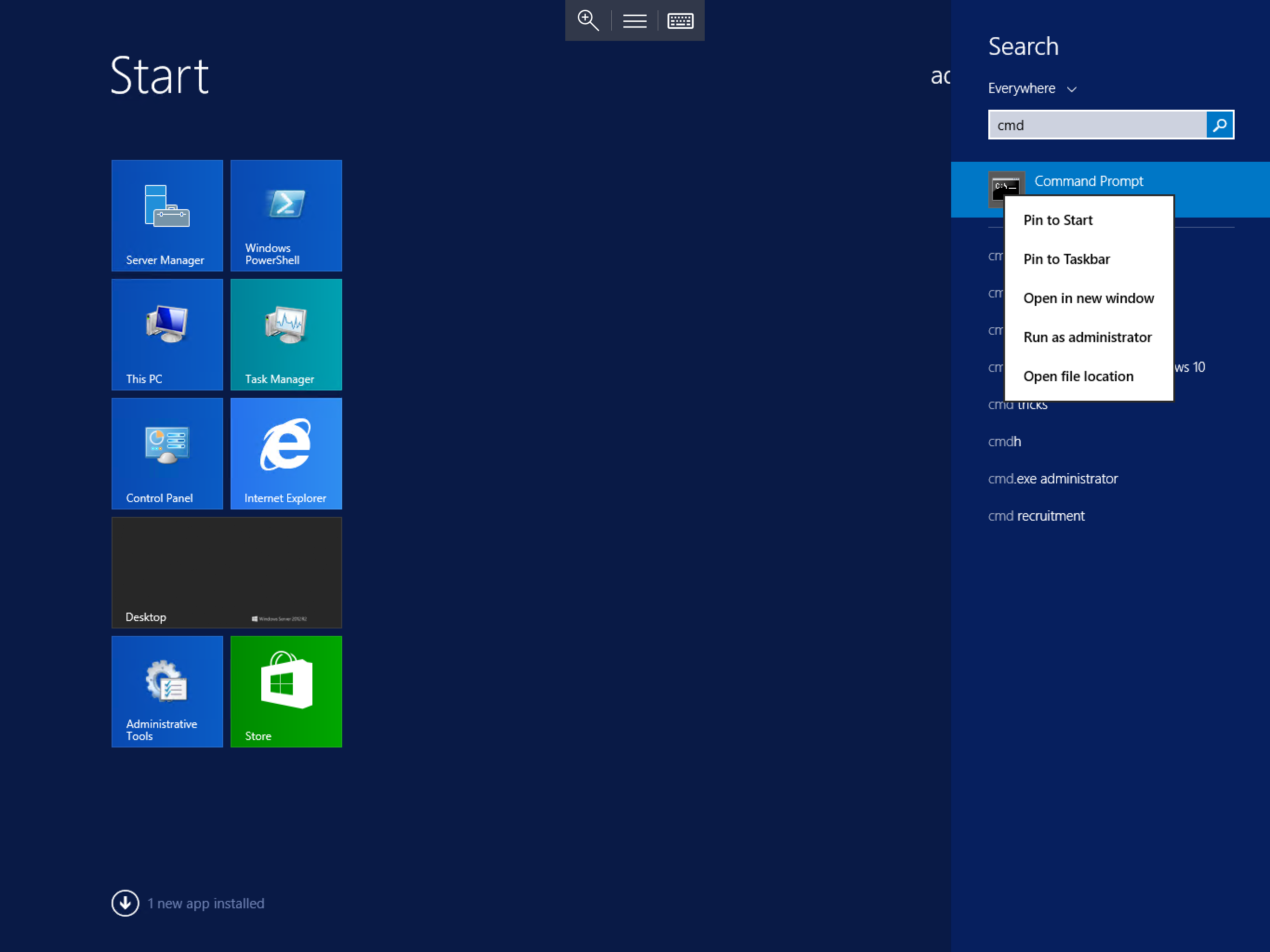Open Administrative Tools
This screenshot has width=1270, height=952.
pos(167,691)
